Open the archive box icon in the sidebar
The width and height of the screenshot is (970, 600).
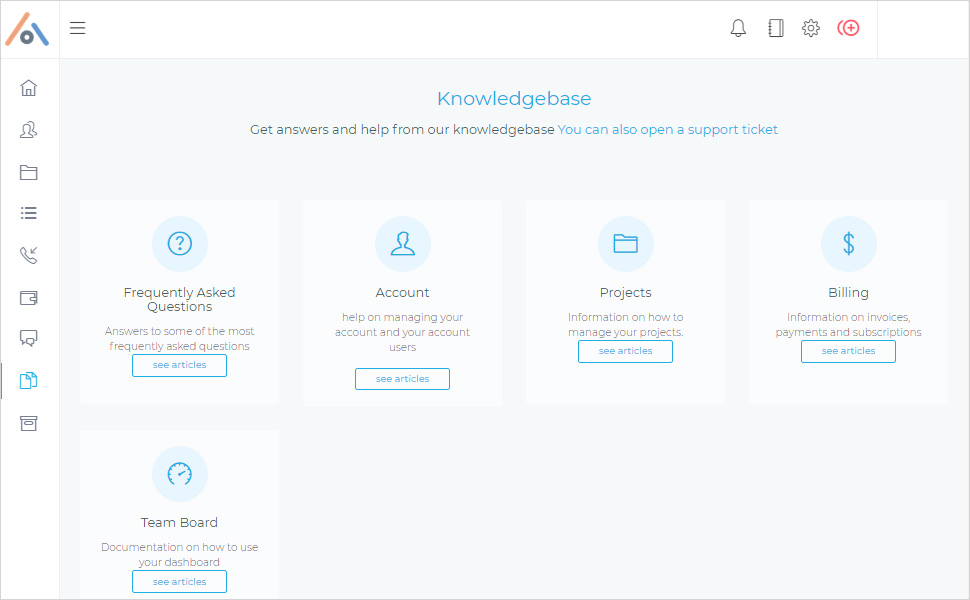(x=29, y=423)
